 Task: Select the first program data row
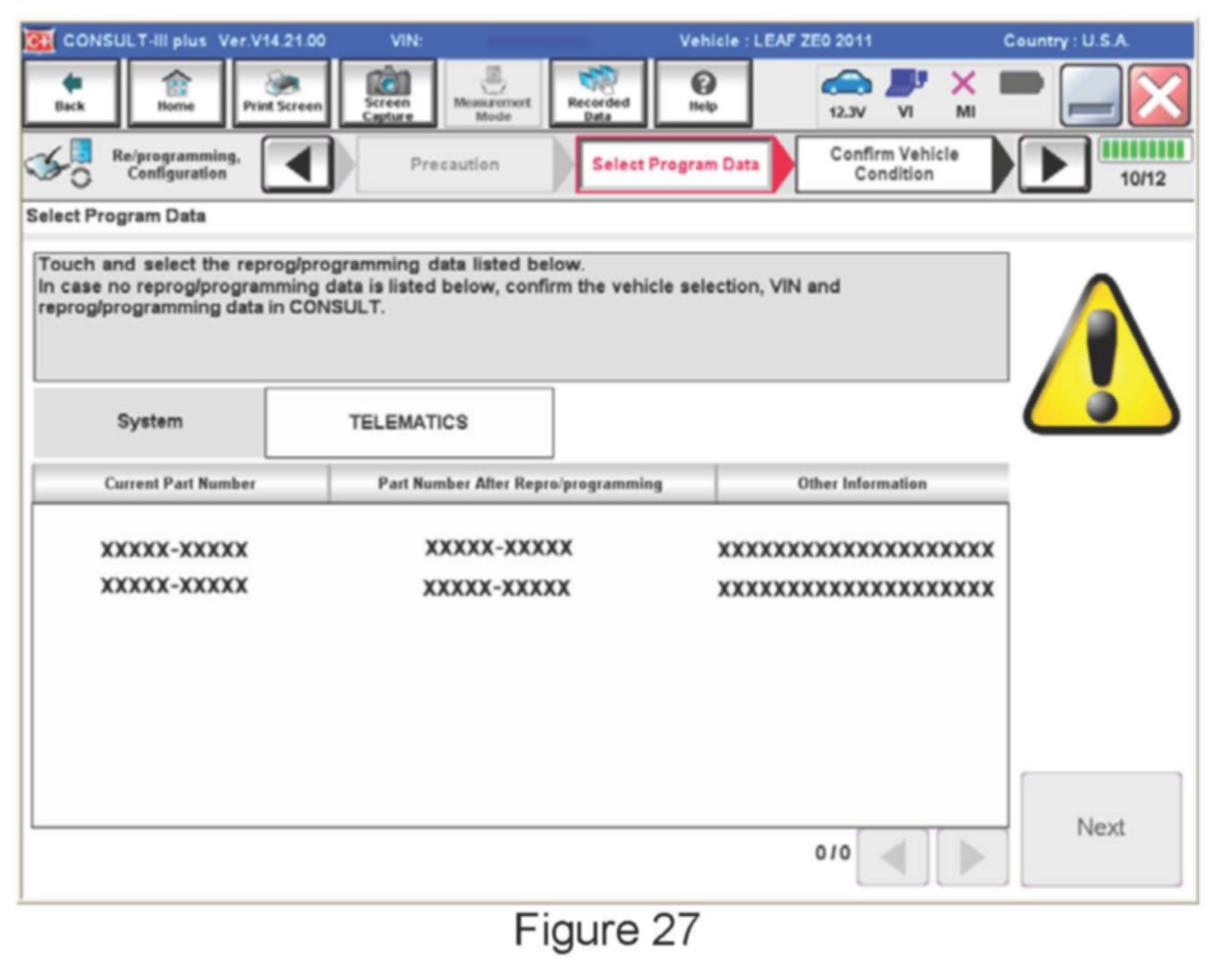pos(520,549)
